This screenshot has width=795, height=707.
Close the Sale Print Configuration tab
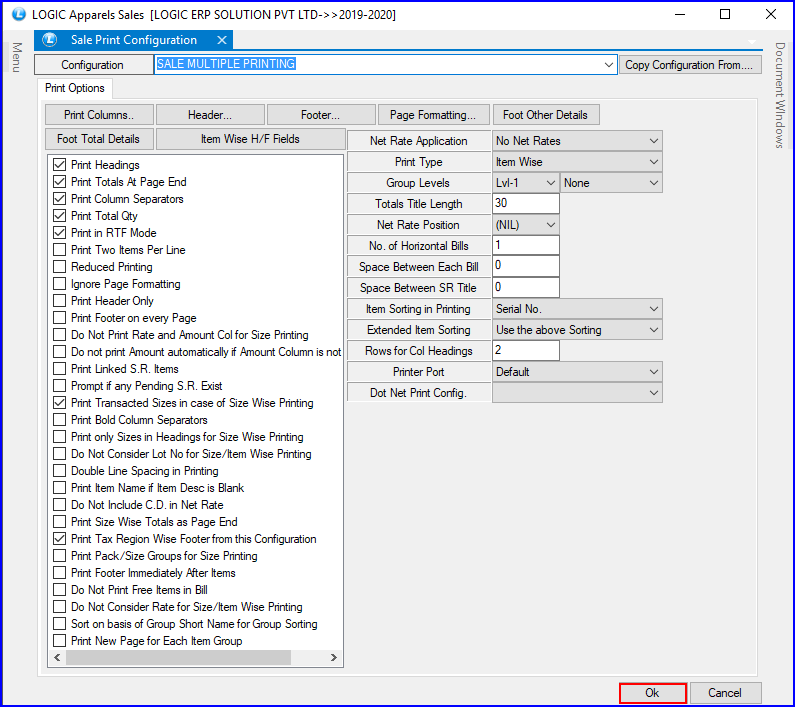point(222,40)
